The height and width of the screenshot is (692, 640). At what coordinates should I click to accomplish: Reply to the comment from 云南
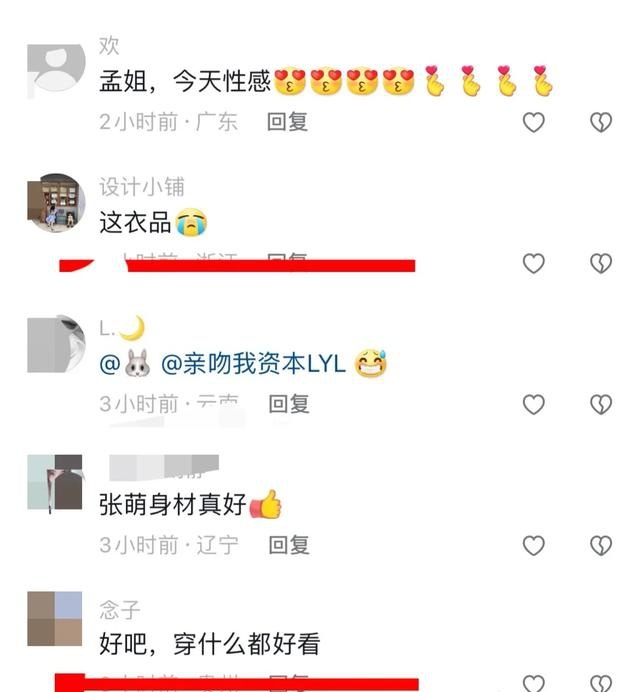(x=289, y=404)
